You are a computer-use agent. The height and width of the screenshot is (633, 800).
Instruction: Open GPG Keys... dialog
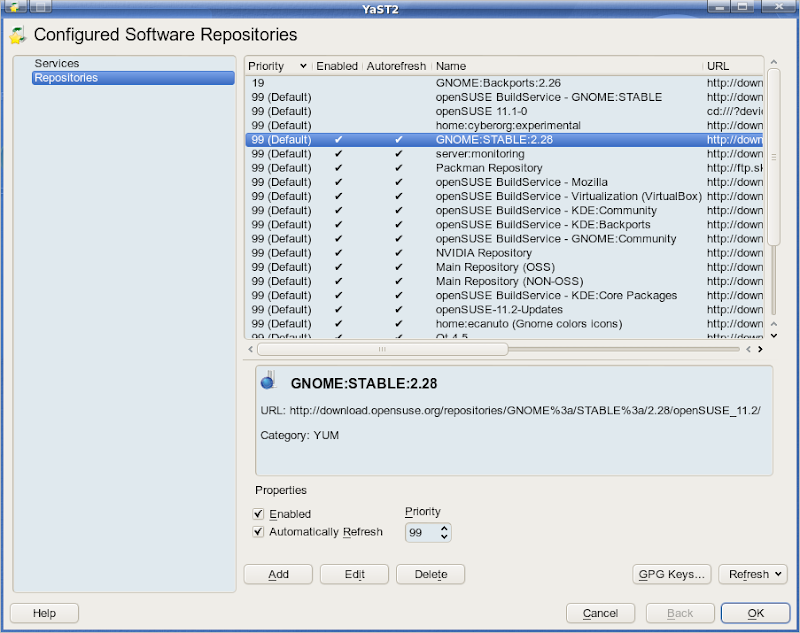(x=671, y=574)
